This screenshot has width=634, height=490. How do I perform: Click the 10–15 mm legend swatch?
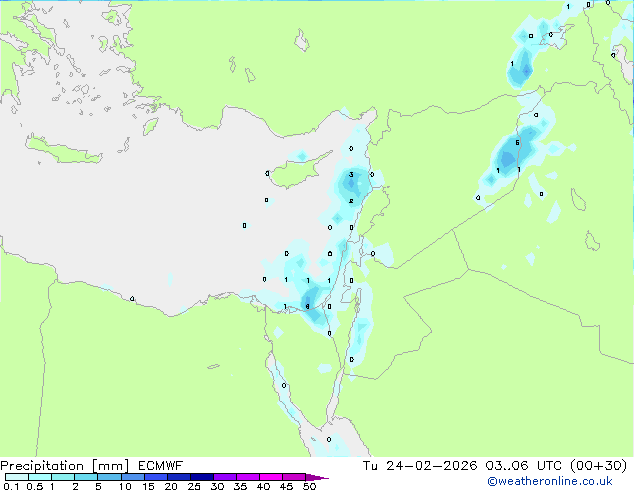click(132, 477)
